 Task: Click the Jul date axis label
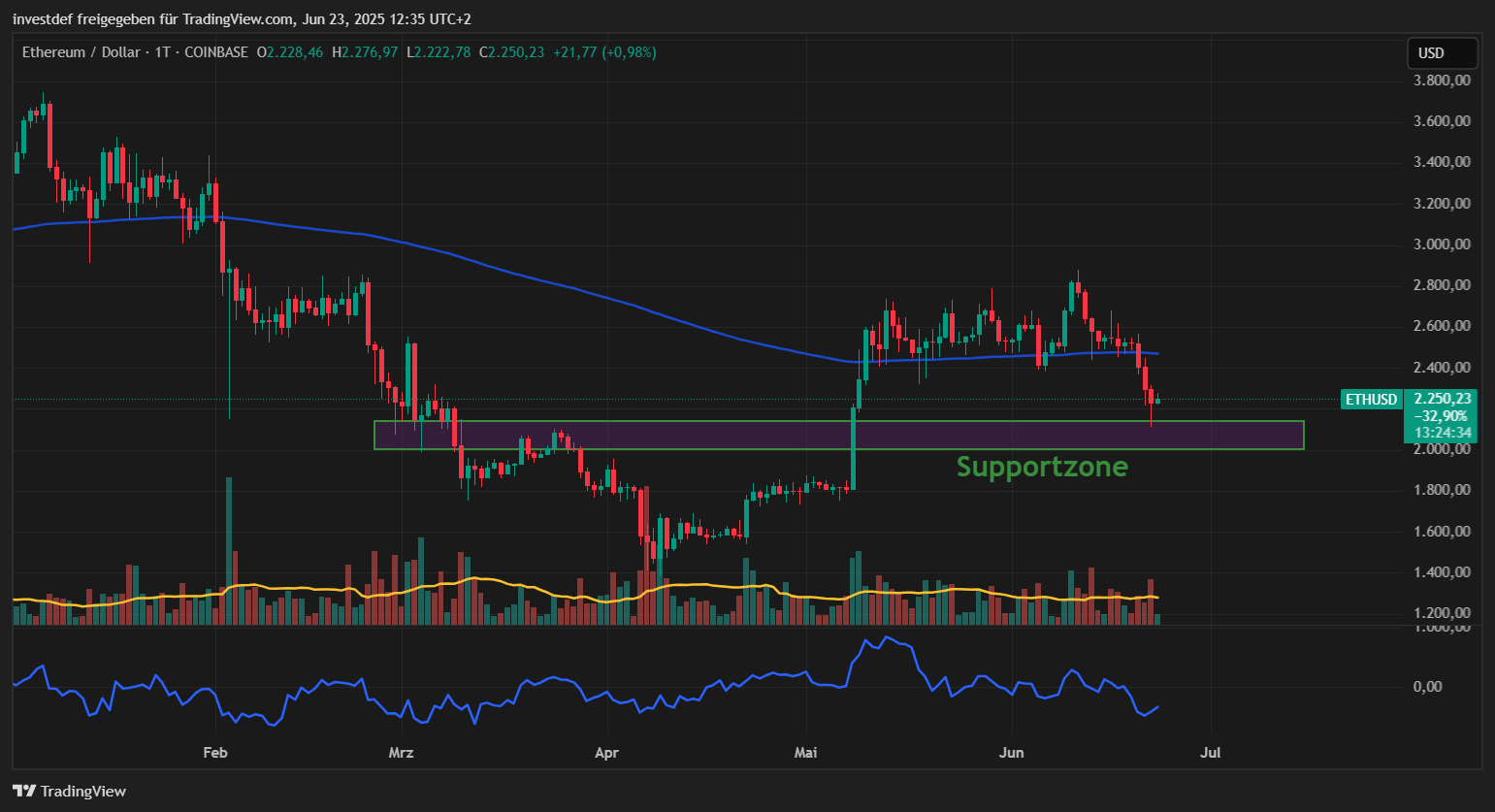click(x=1210, y=753)
